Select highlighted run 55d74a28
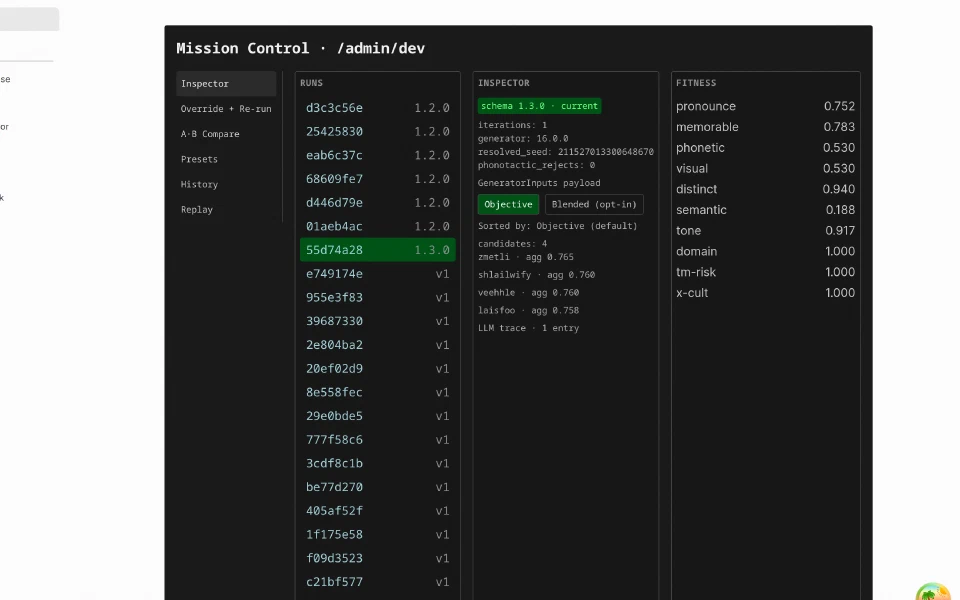 tap(378, 250)
